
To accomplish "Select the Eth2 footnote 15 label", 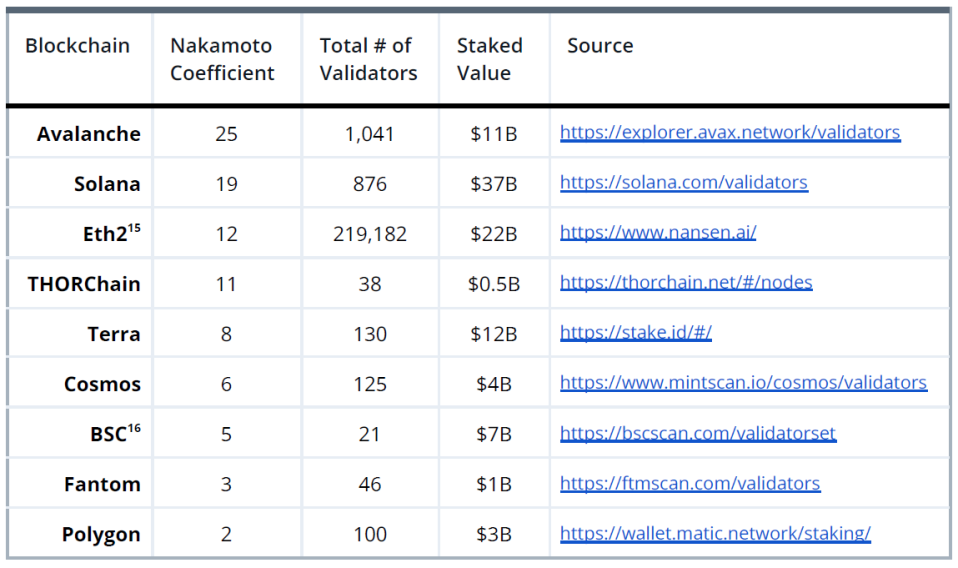I will [x=112, y=233].
